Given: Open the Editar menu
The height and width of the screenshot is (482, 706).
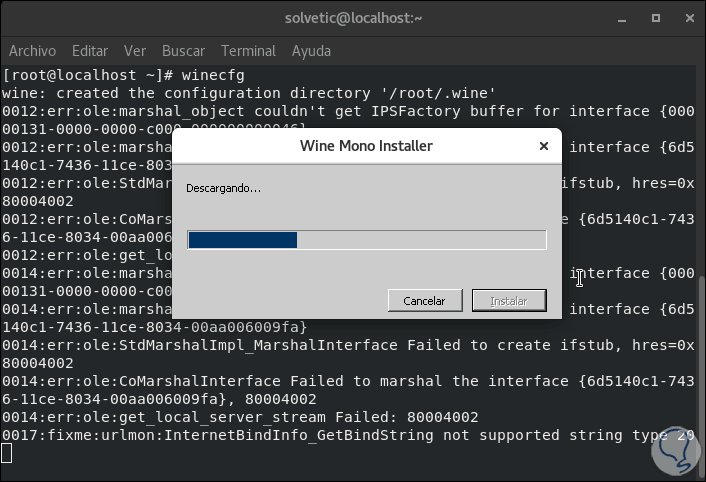Looking at the screenshot, I should (90, 50).
